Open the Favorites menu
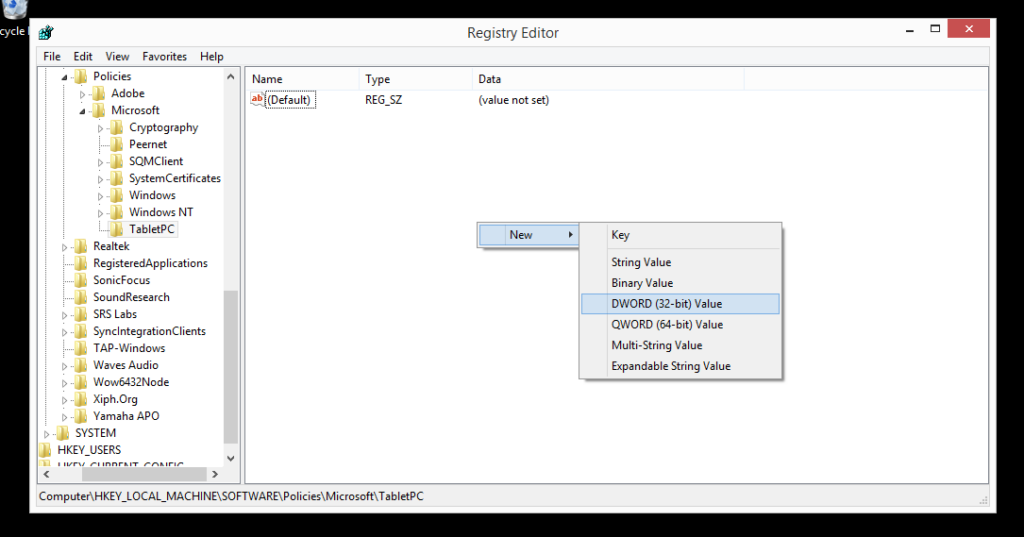The image size is (1024, 537). coord(164,57)
